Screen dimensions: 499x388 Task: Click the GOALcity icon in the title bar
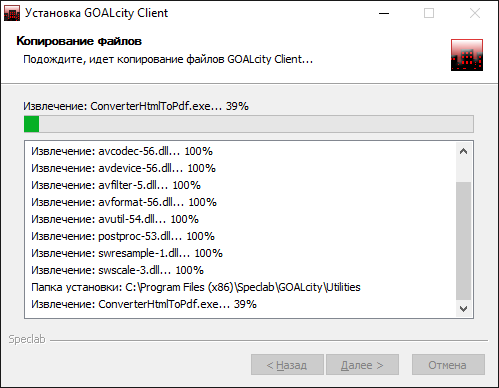point(12,13)
